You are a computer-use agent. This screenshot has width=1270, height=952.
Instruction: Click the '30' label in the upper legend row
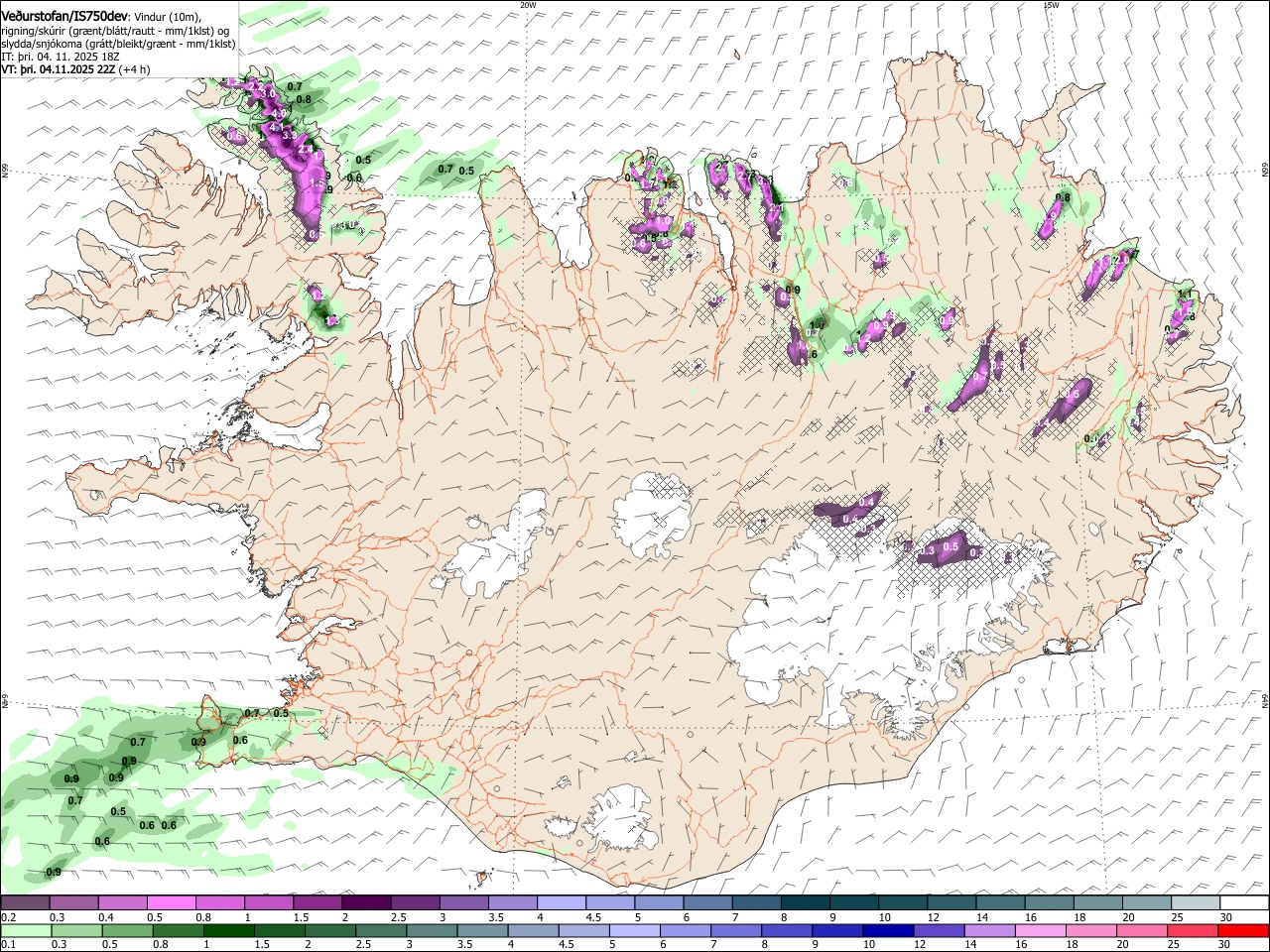[x=1226, y=917]
